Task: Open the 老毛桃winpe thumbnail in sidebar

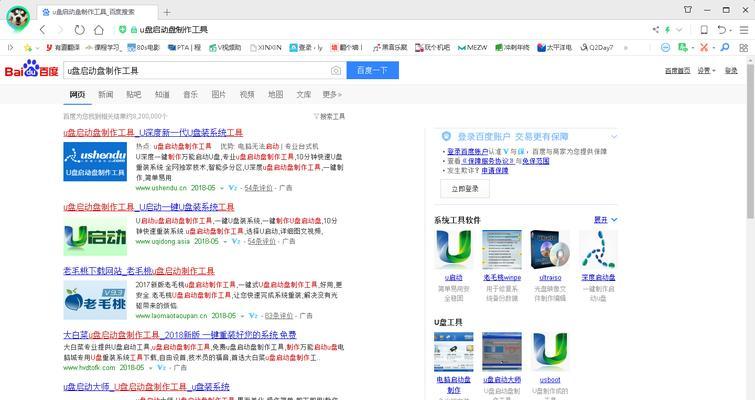Action: pyautogui.click(x=502, y=250)
